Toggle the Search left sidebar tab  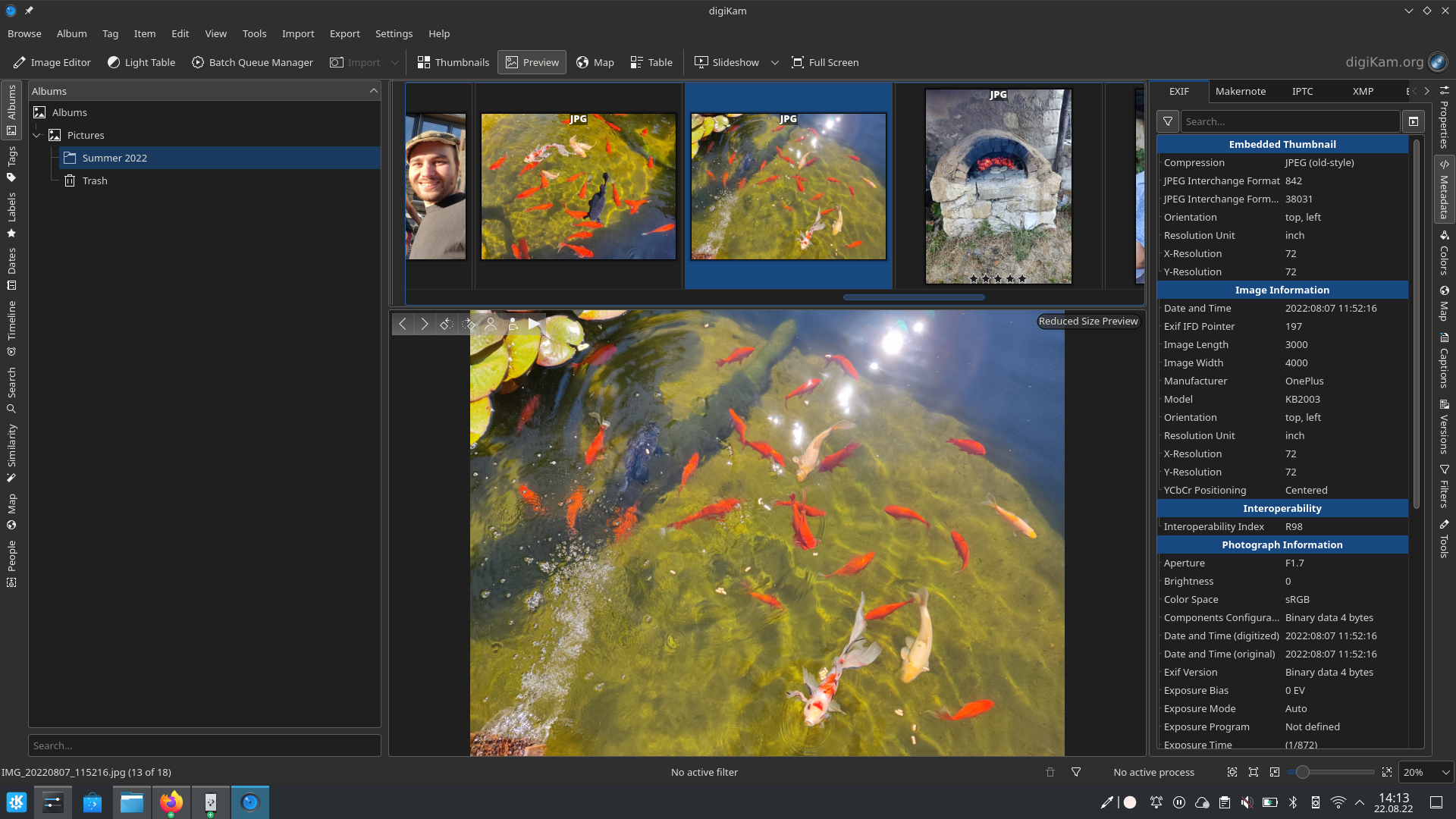click(x=11, y=390)
